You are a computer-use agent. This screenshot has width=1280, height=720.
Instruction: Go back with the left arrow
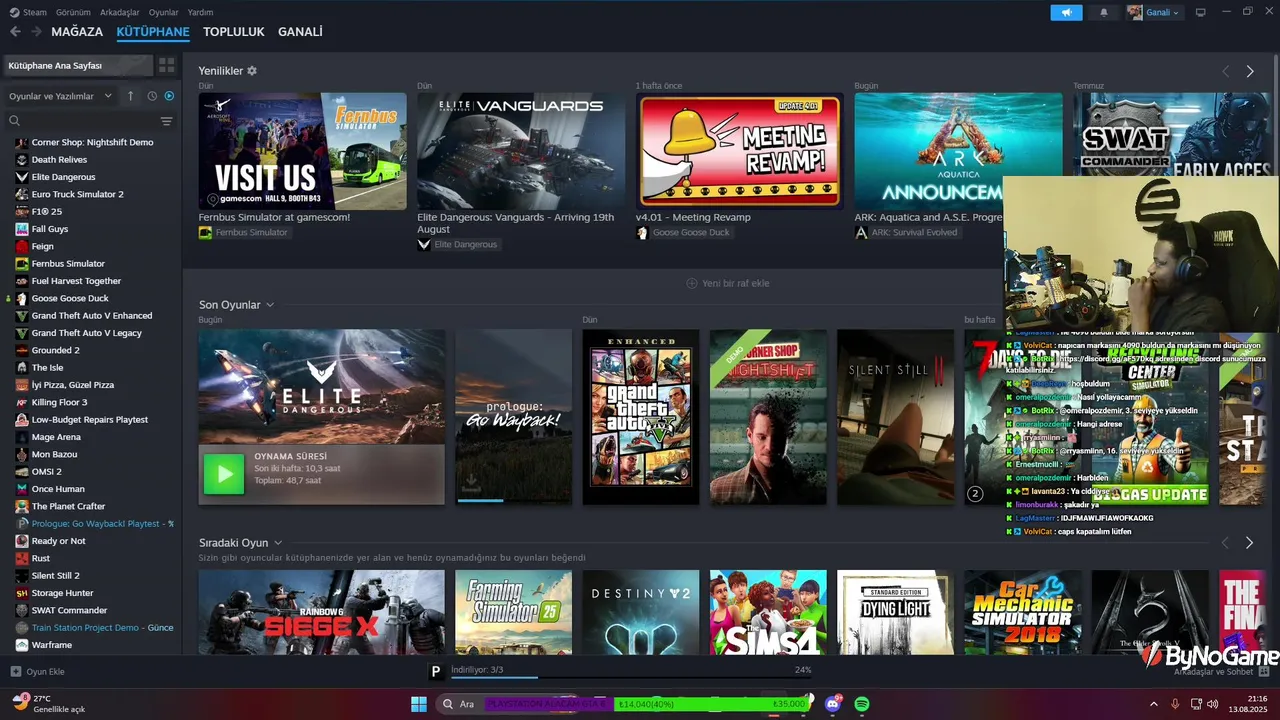(15, 32)
